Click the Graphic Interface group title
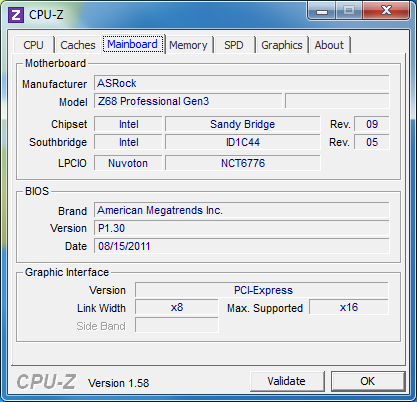Image resolution: width=417 pixels, height=402 pixels. tap(67, 272)
